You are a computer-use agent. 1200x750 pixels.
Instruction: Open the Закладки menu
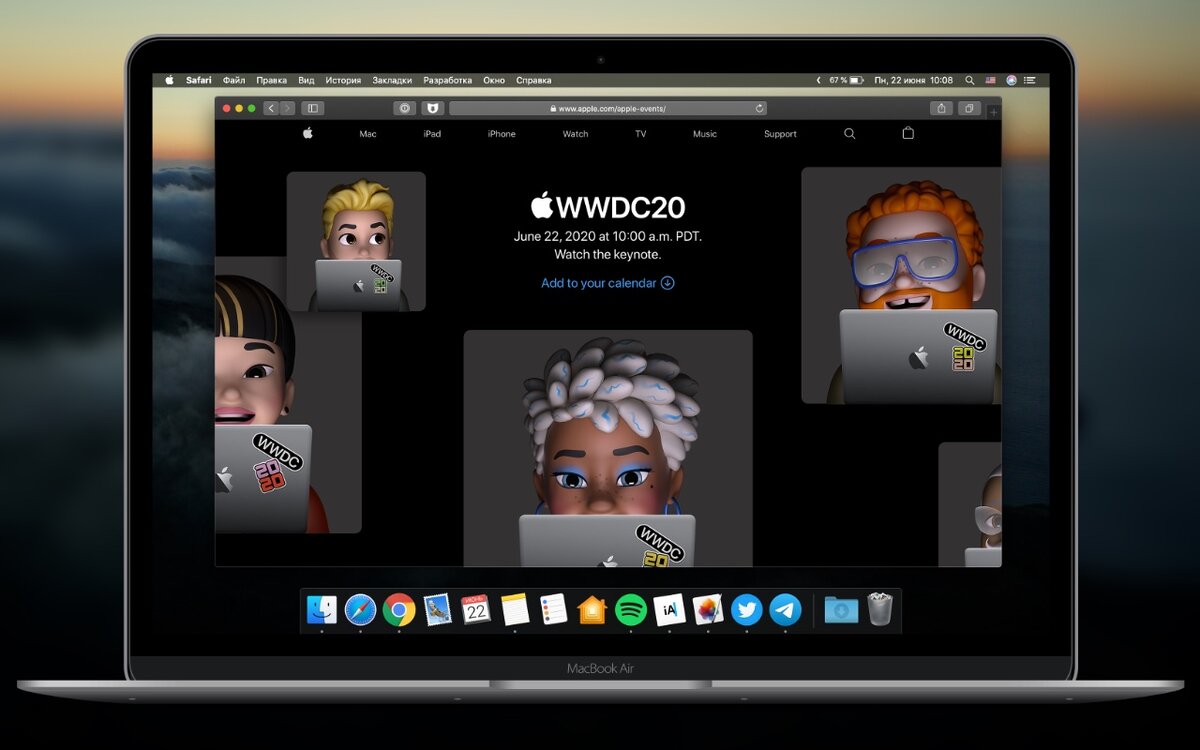[x=392, y=80]
